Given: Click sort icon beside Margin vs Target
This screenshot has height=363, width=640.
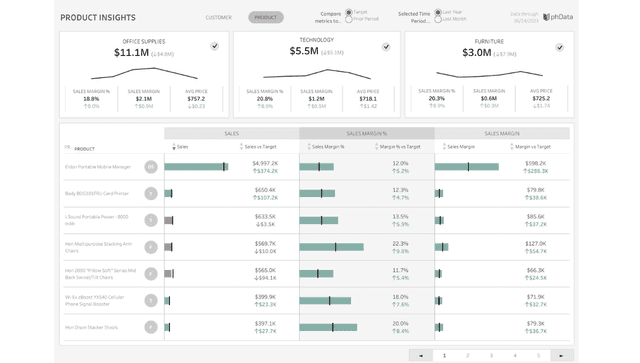Looking at the screenshot, I should [511, 147].
